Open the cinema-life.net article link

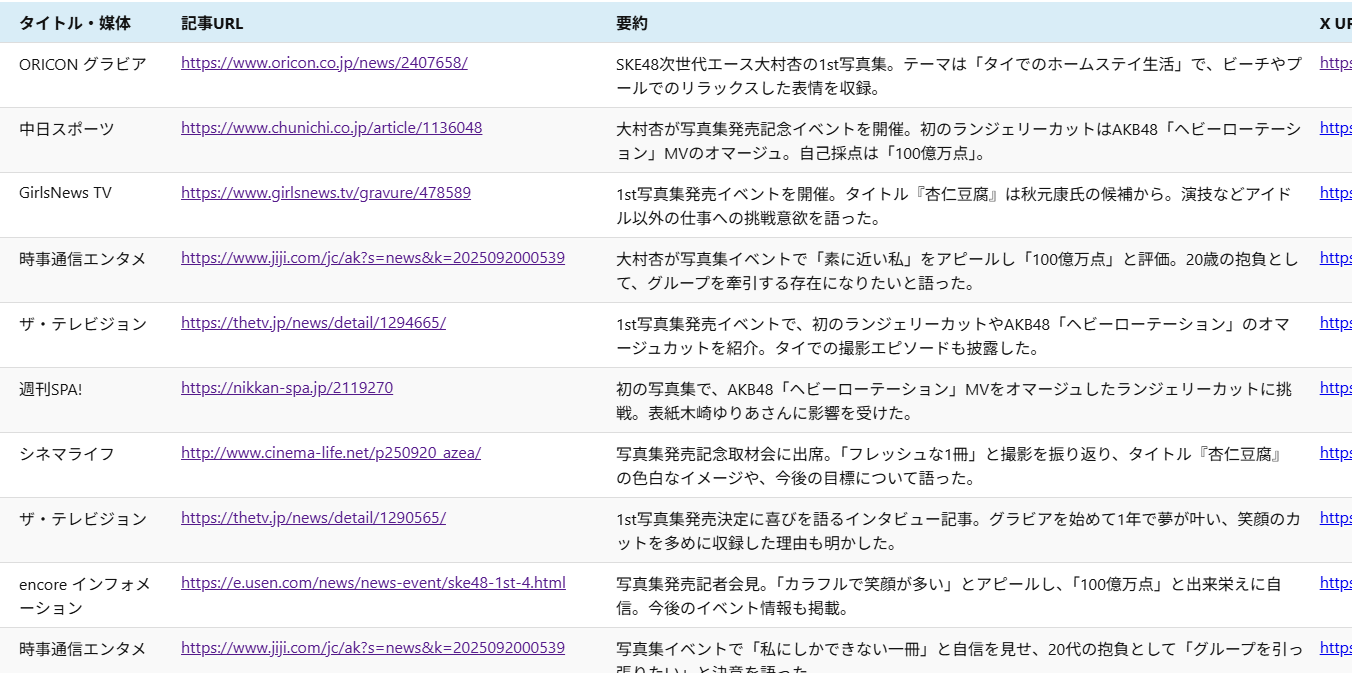click(330, 453)
